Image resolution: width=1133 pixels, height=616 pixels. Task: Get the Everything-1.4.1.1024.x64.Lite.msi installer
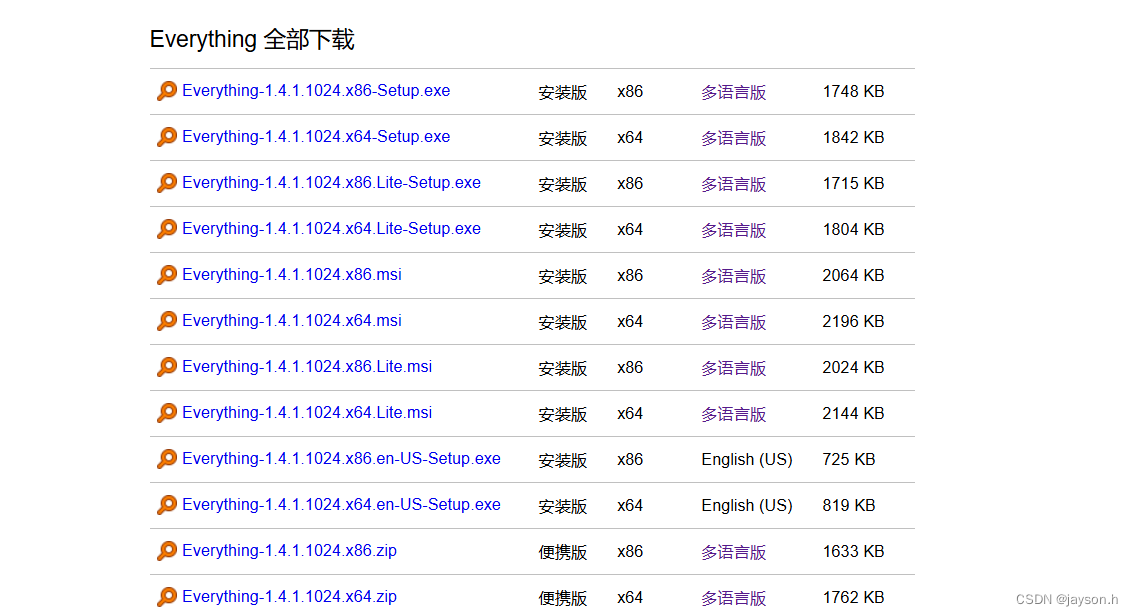(307, 412)
